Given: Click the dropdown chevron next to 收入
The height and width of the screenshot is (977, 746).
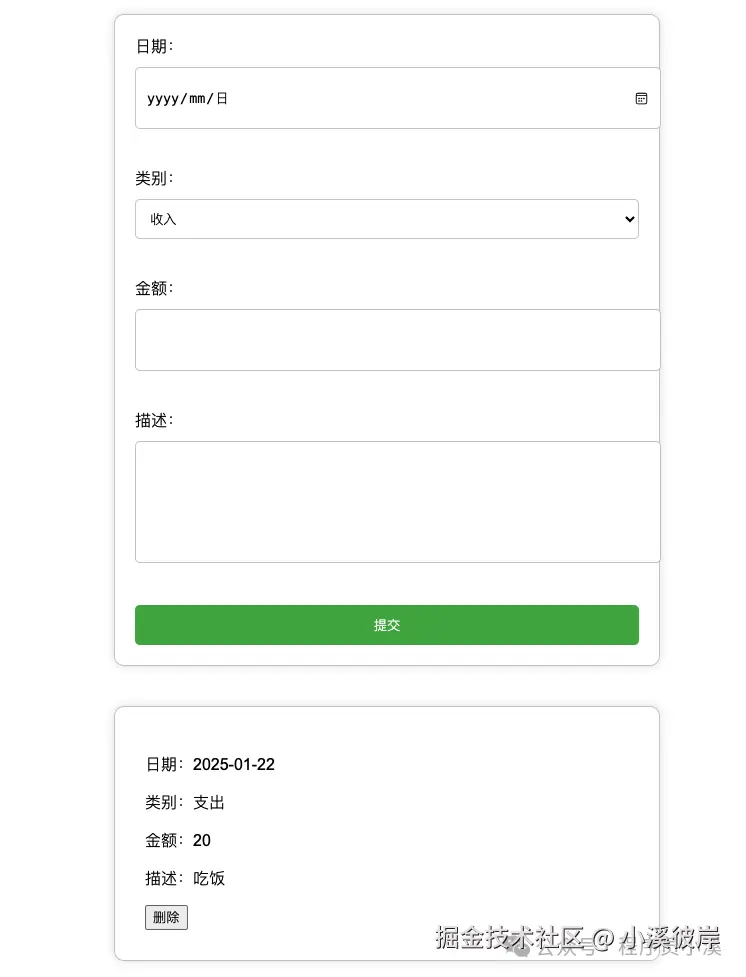Looking at the screenshot, I should (x=628, y=219).
